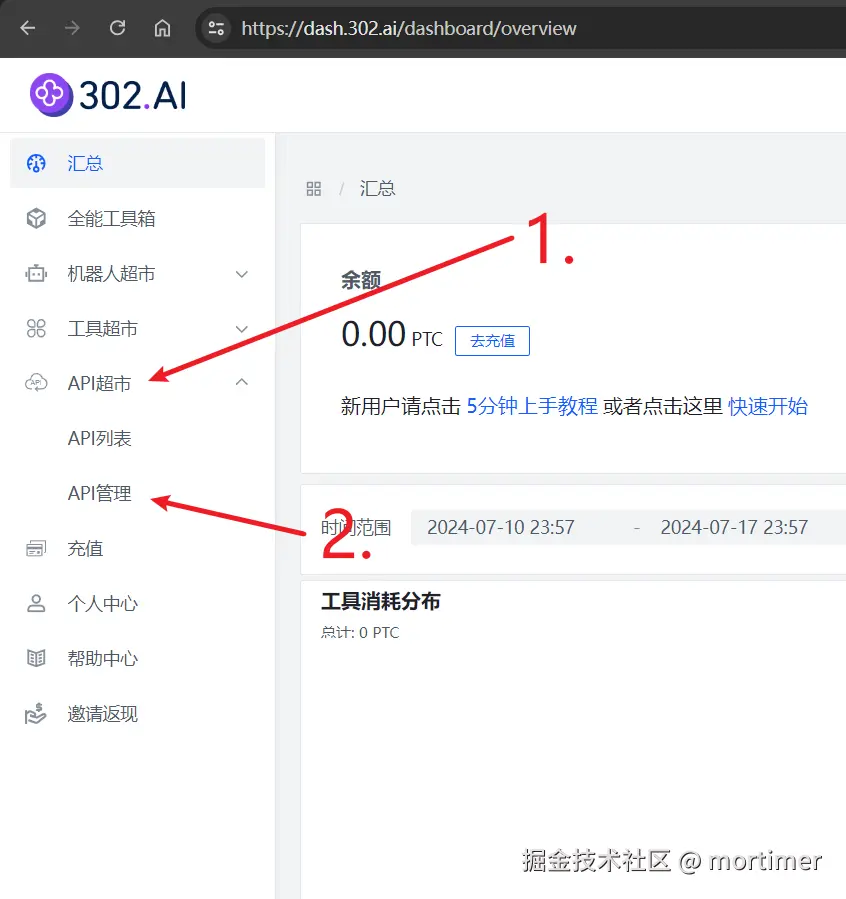Click the 全能工具箱 cube icon

click(x=36, y=218)
